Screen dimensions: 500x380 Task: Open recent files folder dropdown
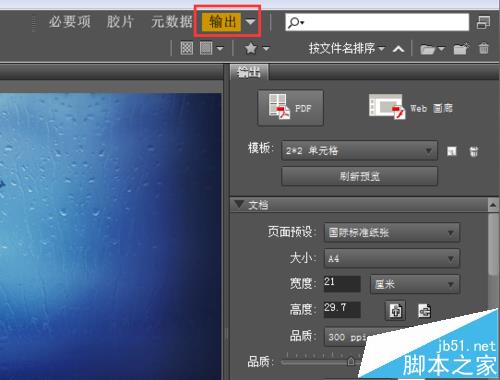click(x=432, y=49)
